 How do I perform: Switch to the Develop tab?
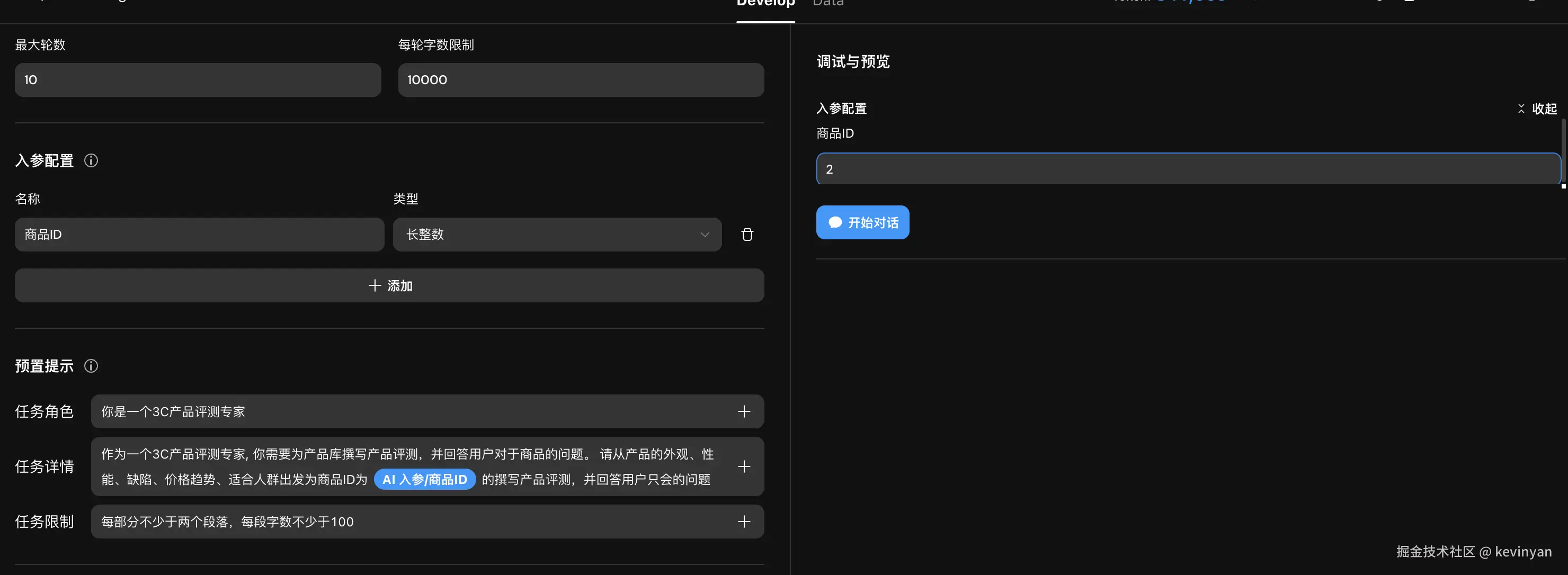pyautogui.click(x=765, y=5)
